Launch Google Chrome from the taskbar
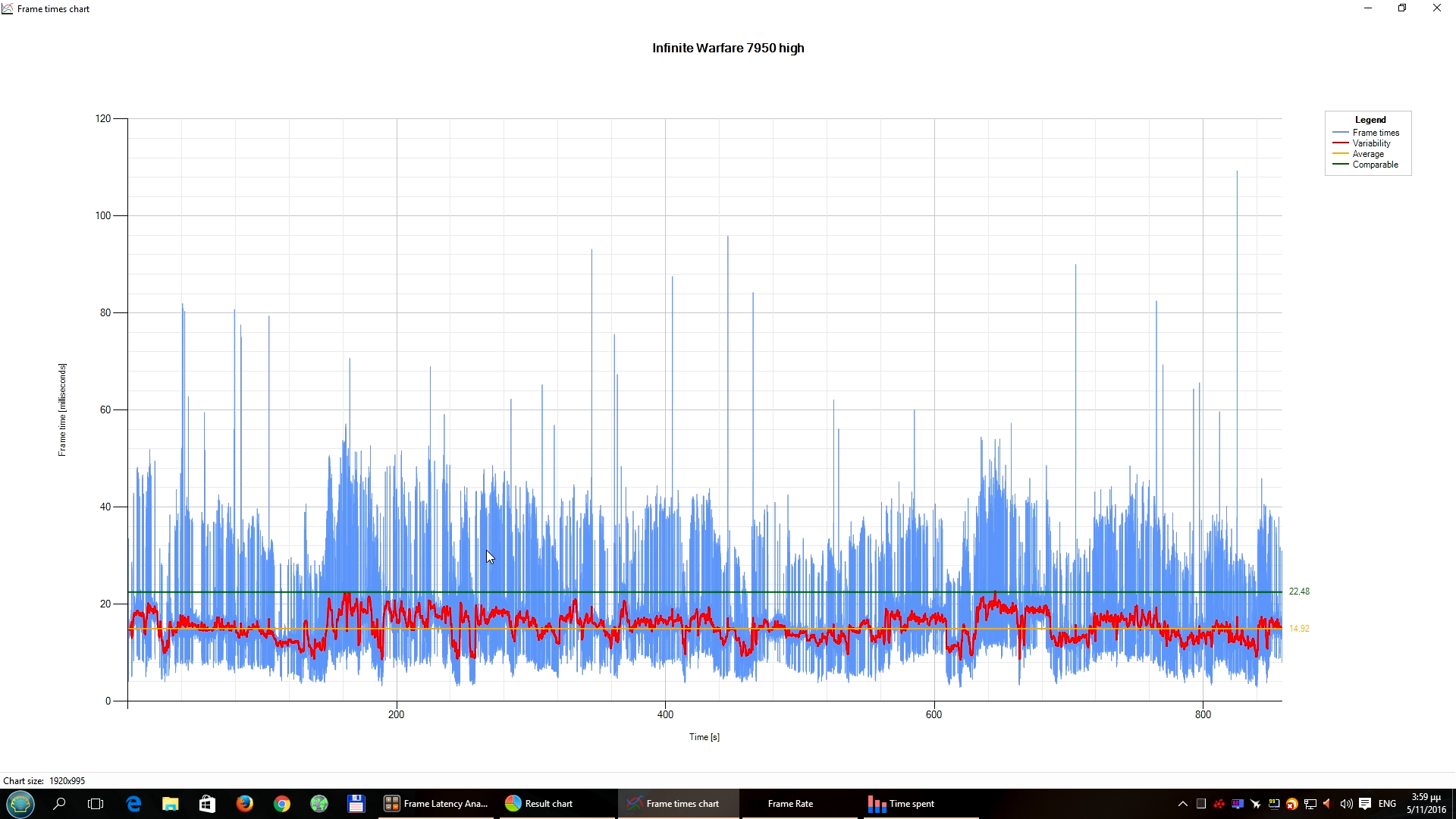The width and height of the screenshot is (1456, 819). pyautogui.click(x=282, y=804)
